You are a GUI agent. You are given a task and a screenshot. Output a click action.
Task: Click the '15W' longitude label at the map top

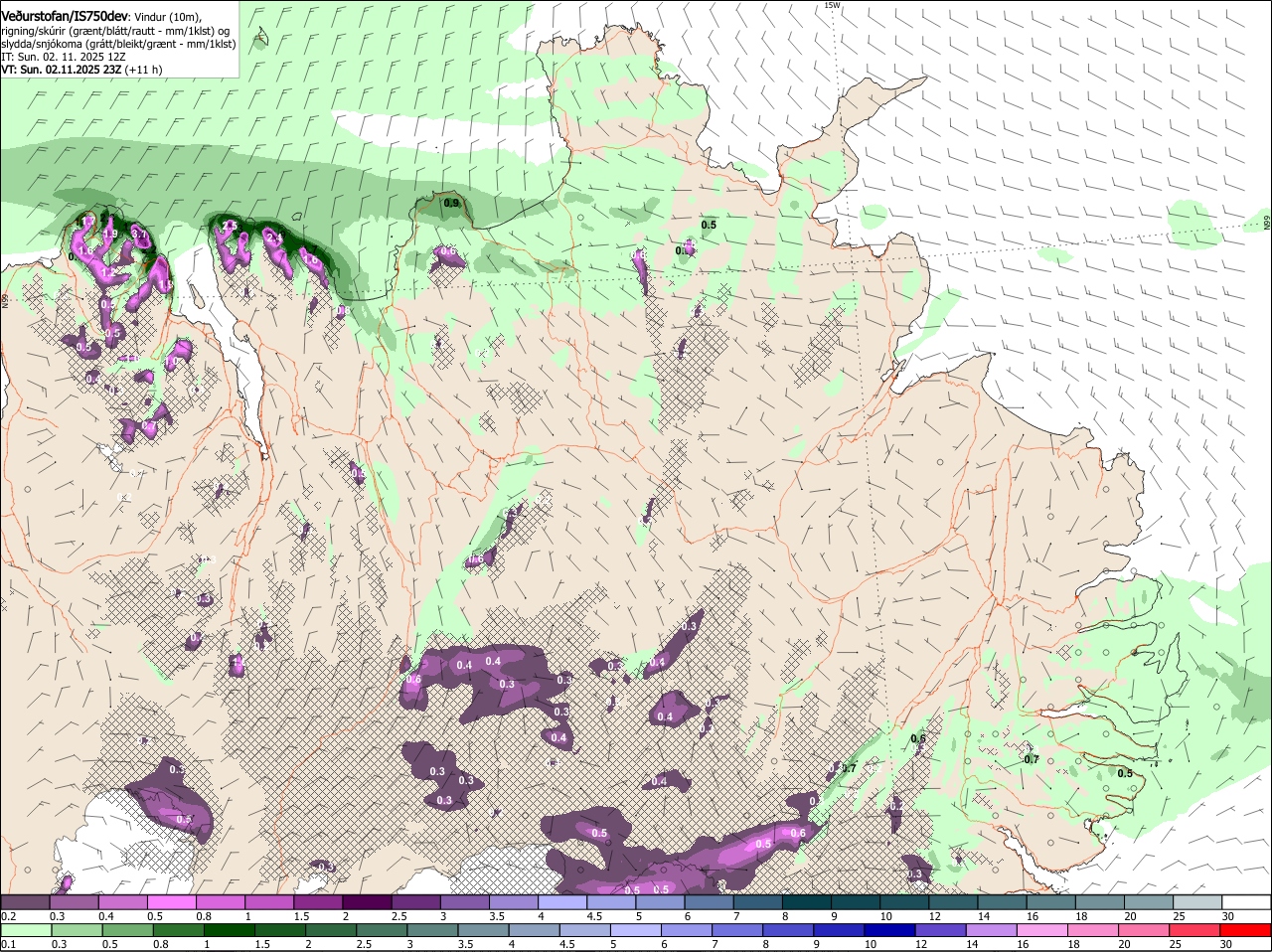(832, 5)
